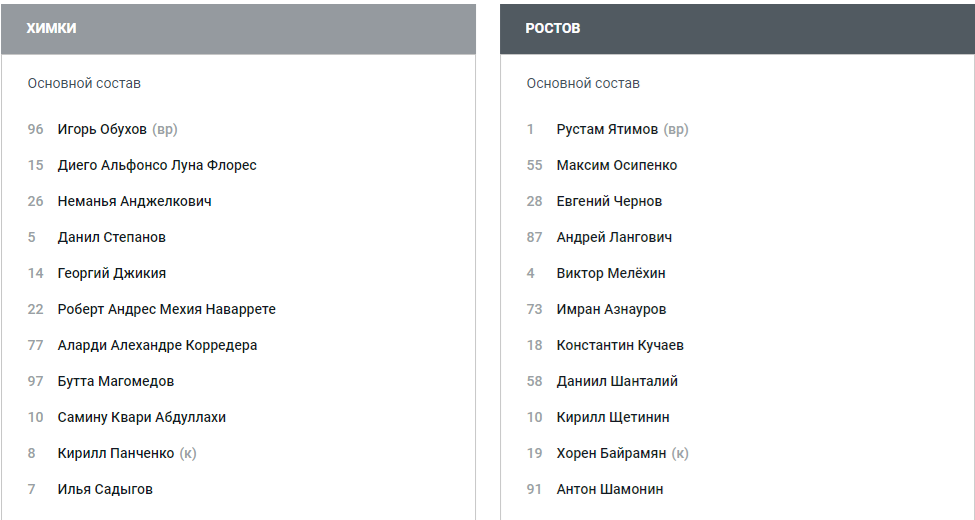Click Константин Кучаев's name
The image size is (975, 520).
pyautogui.click(x=620, y=345)
